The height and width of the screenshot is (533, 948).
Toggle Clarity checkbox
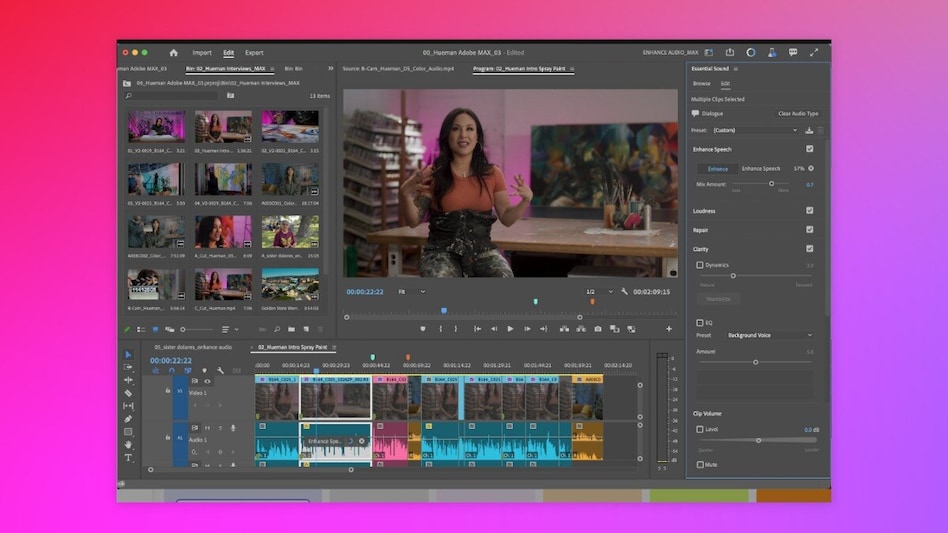coord(810,248)
